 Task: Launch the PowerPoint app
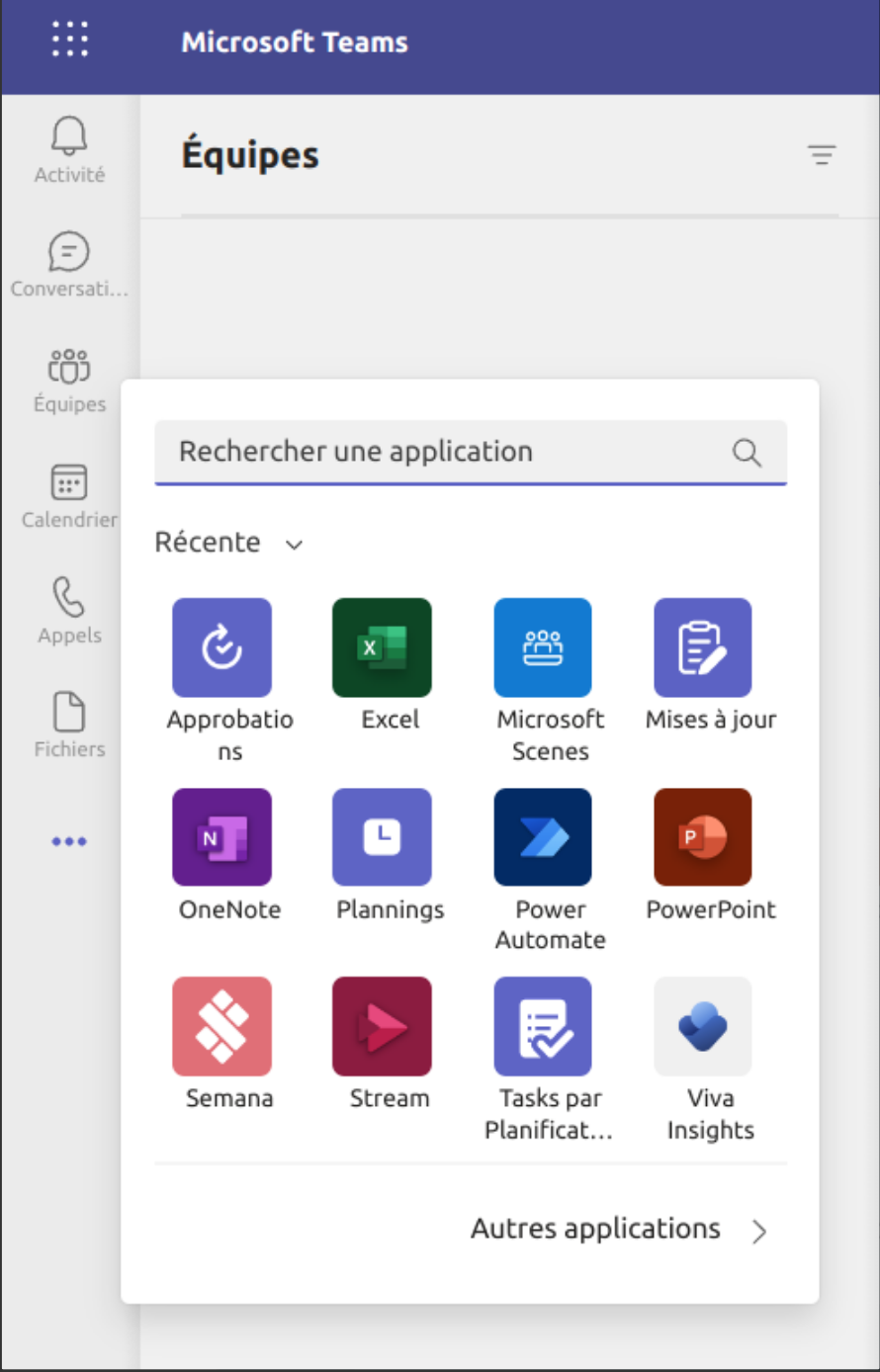coord(703,837)
